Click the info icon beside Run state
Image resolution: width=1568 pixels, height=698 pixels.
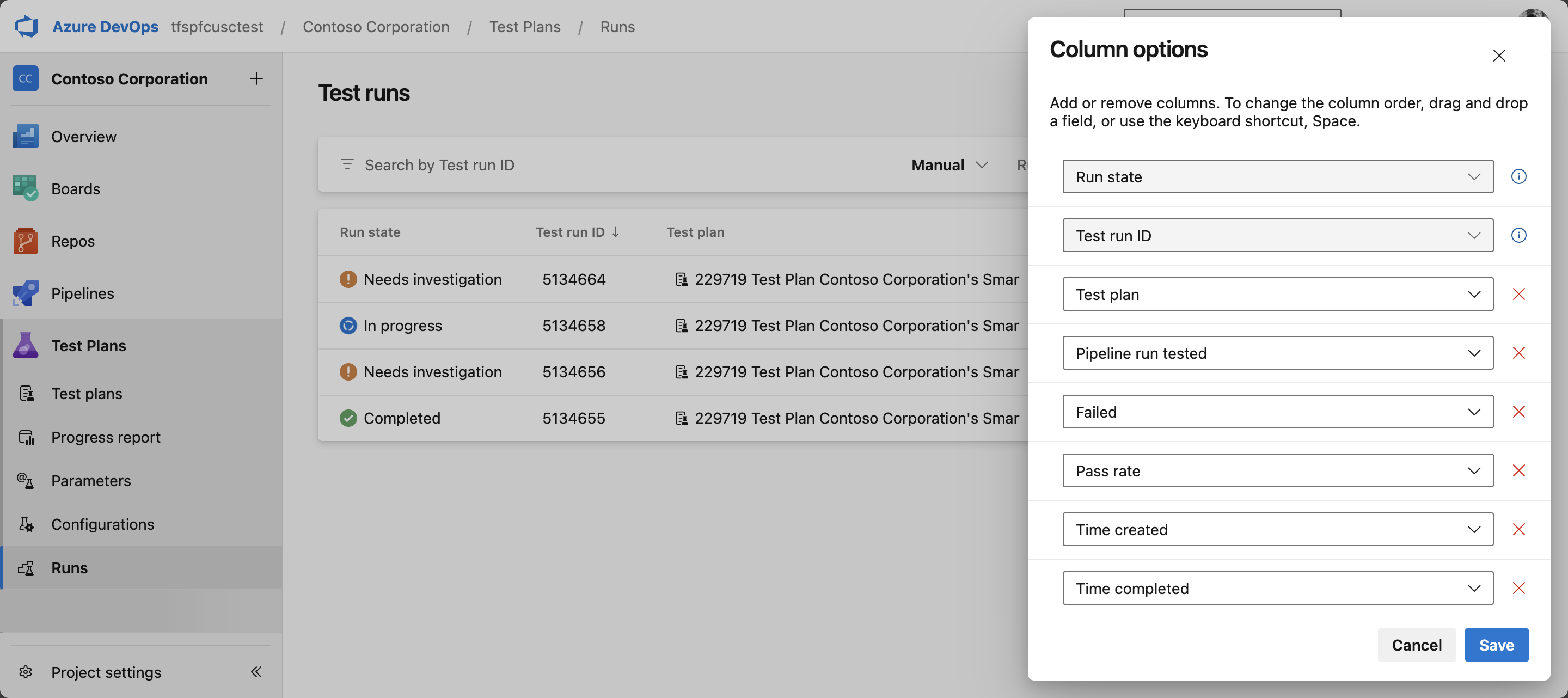pyautogui.click(x=1518, y=176)
